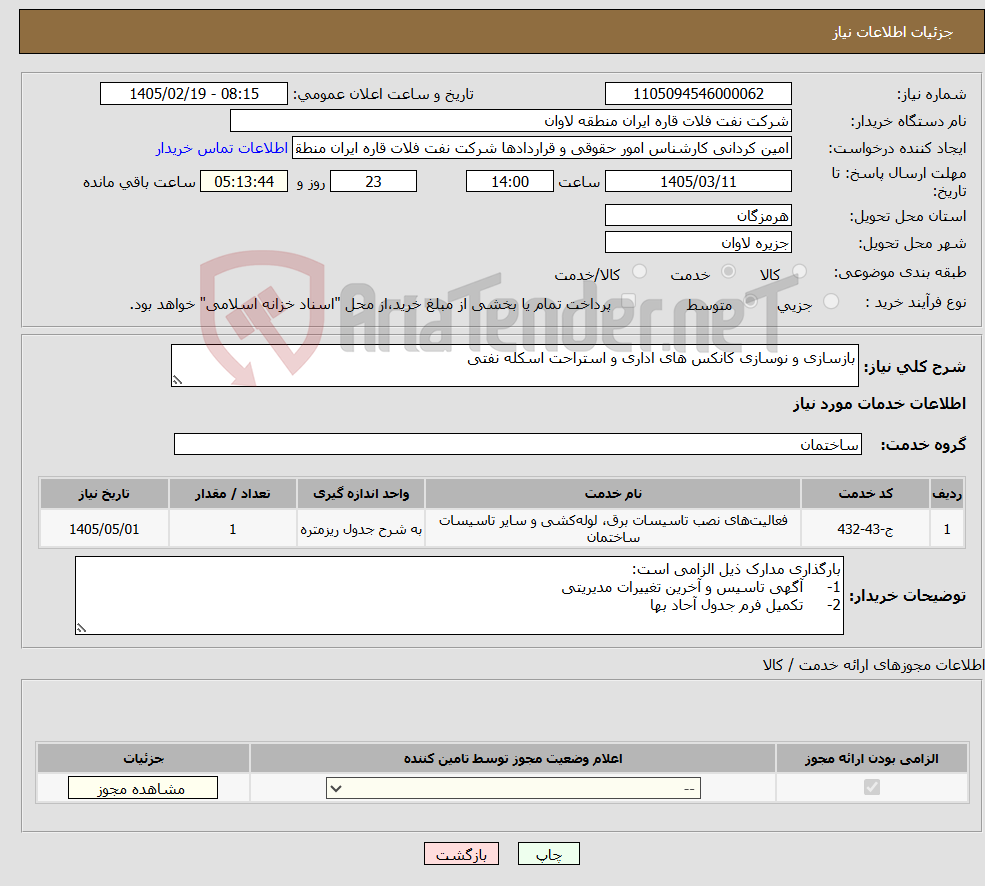This screenshot has height=886, width=985.
Task: Click the buyer organization name field
Action: 511,121
